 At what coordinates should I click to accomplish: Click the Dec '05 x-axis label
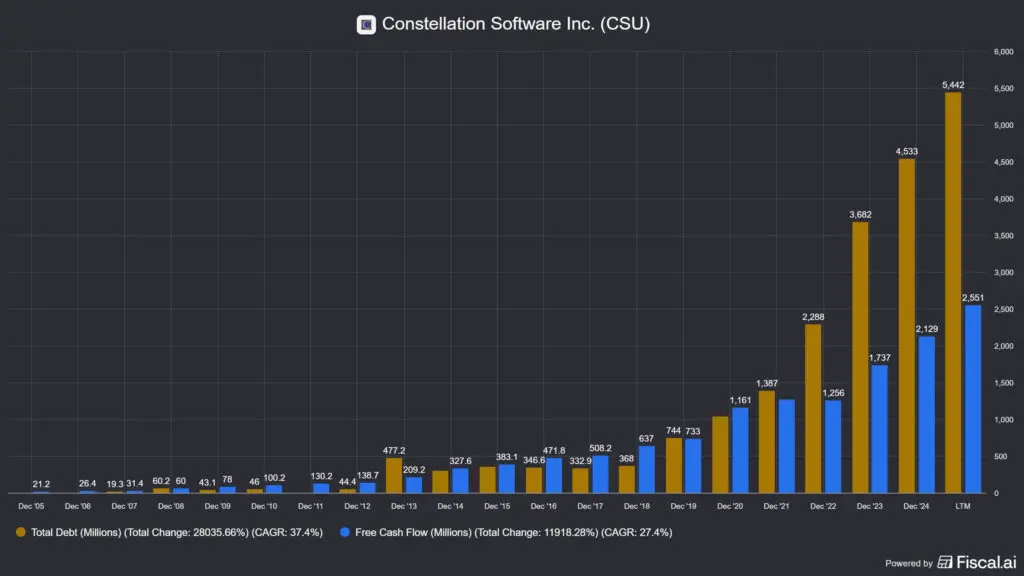click(31, 507)
